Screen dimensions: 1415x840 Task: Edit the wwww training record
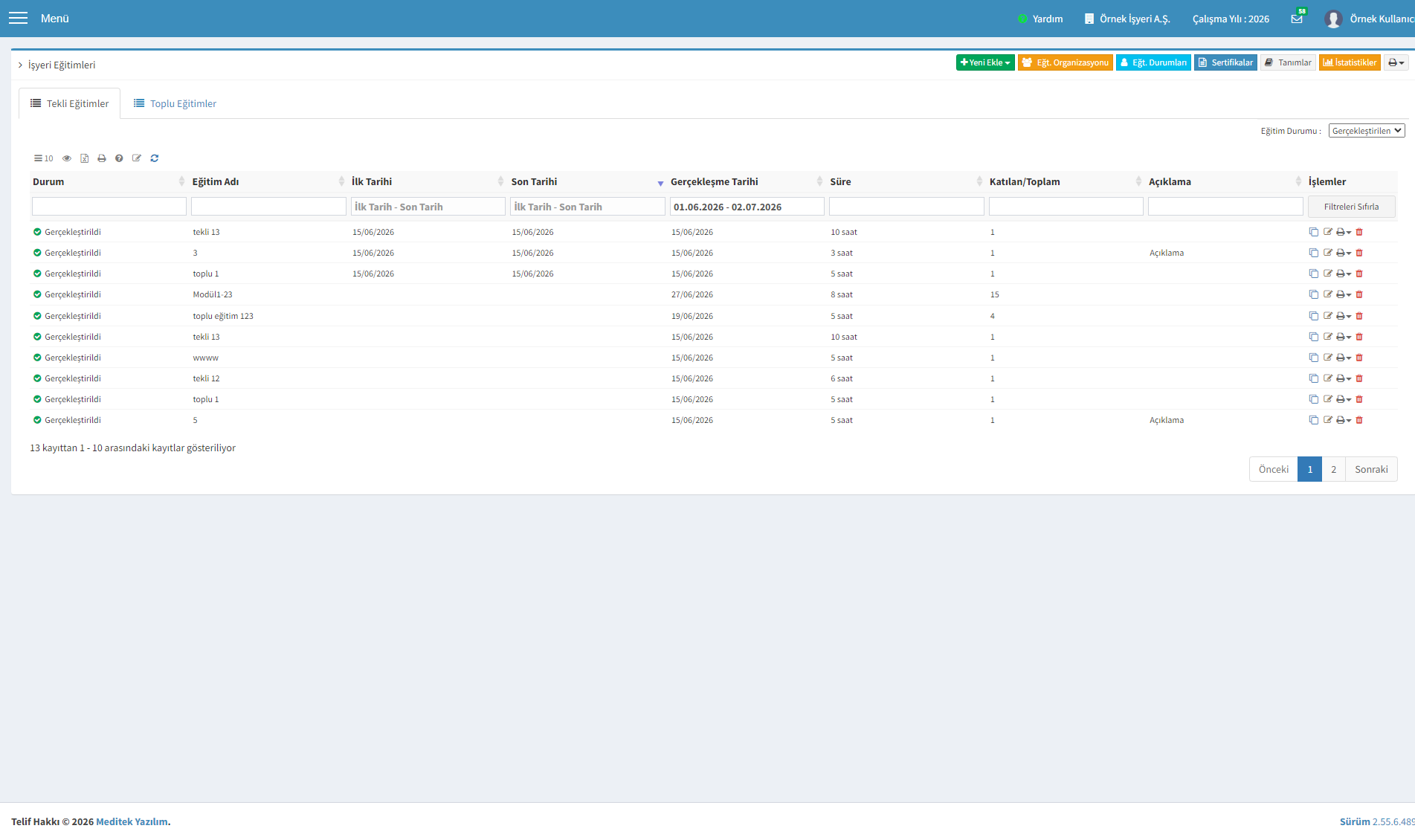pyautogui.click(x=1328, y=358)
